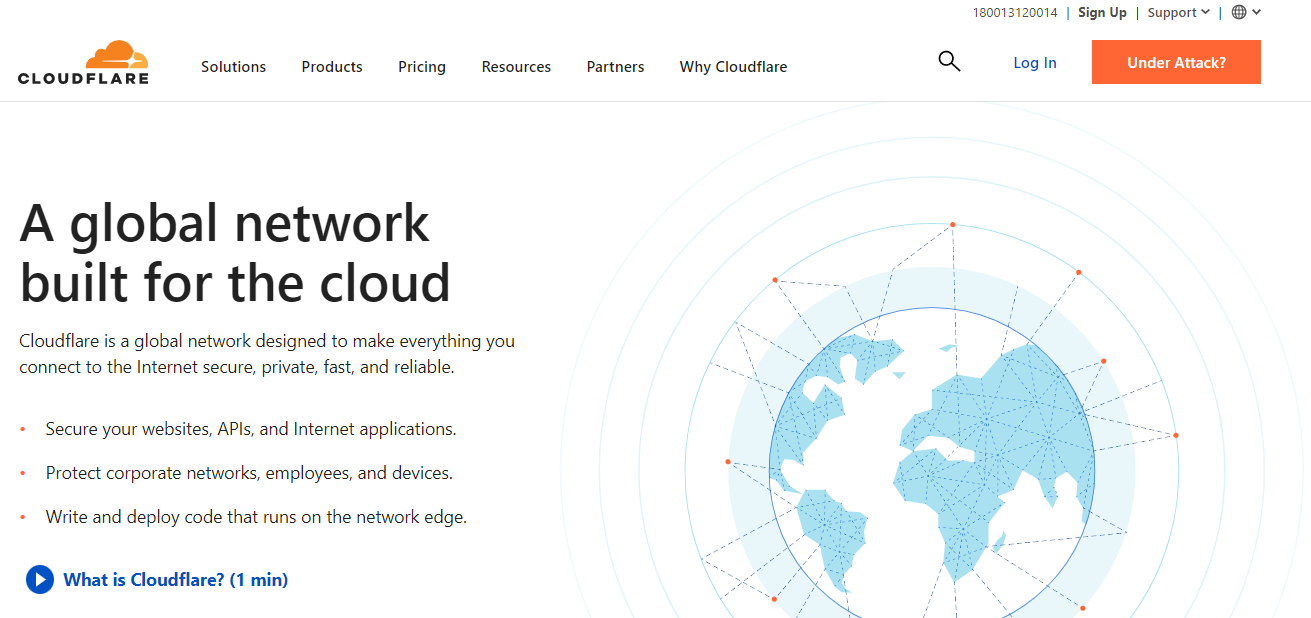Click the Cloudflare logo

84,63
